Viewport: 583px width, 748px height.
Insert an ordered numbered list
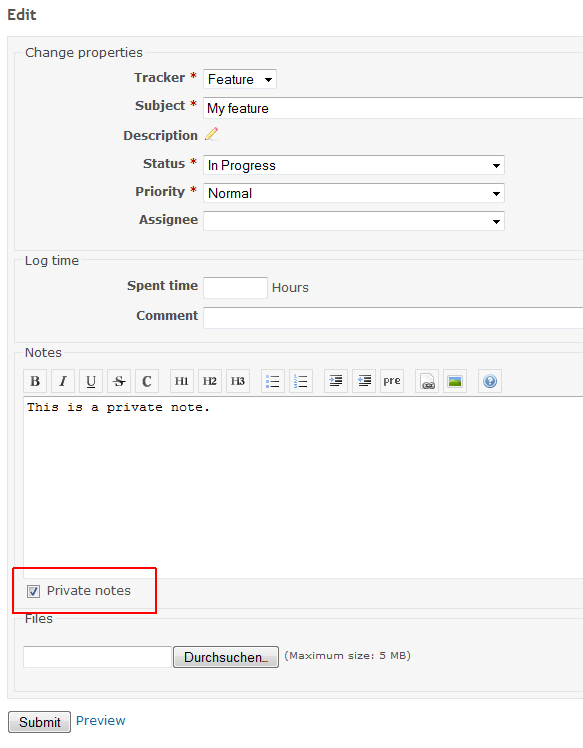click(301, 381)
